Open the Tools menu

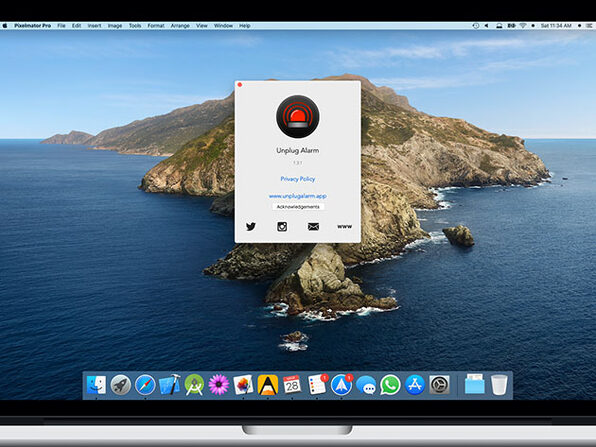(x=135, y=26)
